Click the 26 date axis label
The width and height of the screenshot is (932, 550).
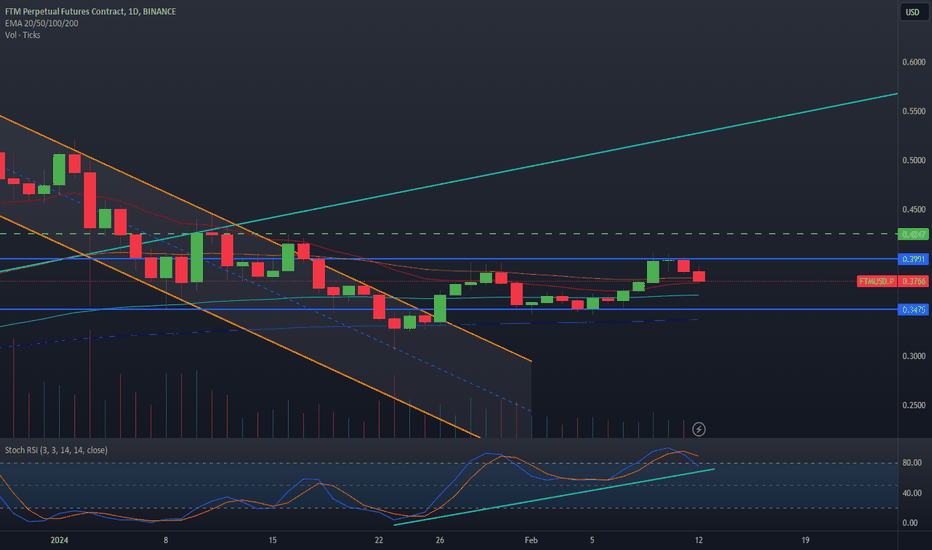point(440,540)
